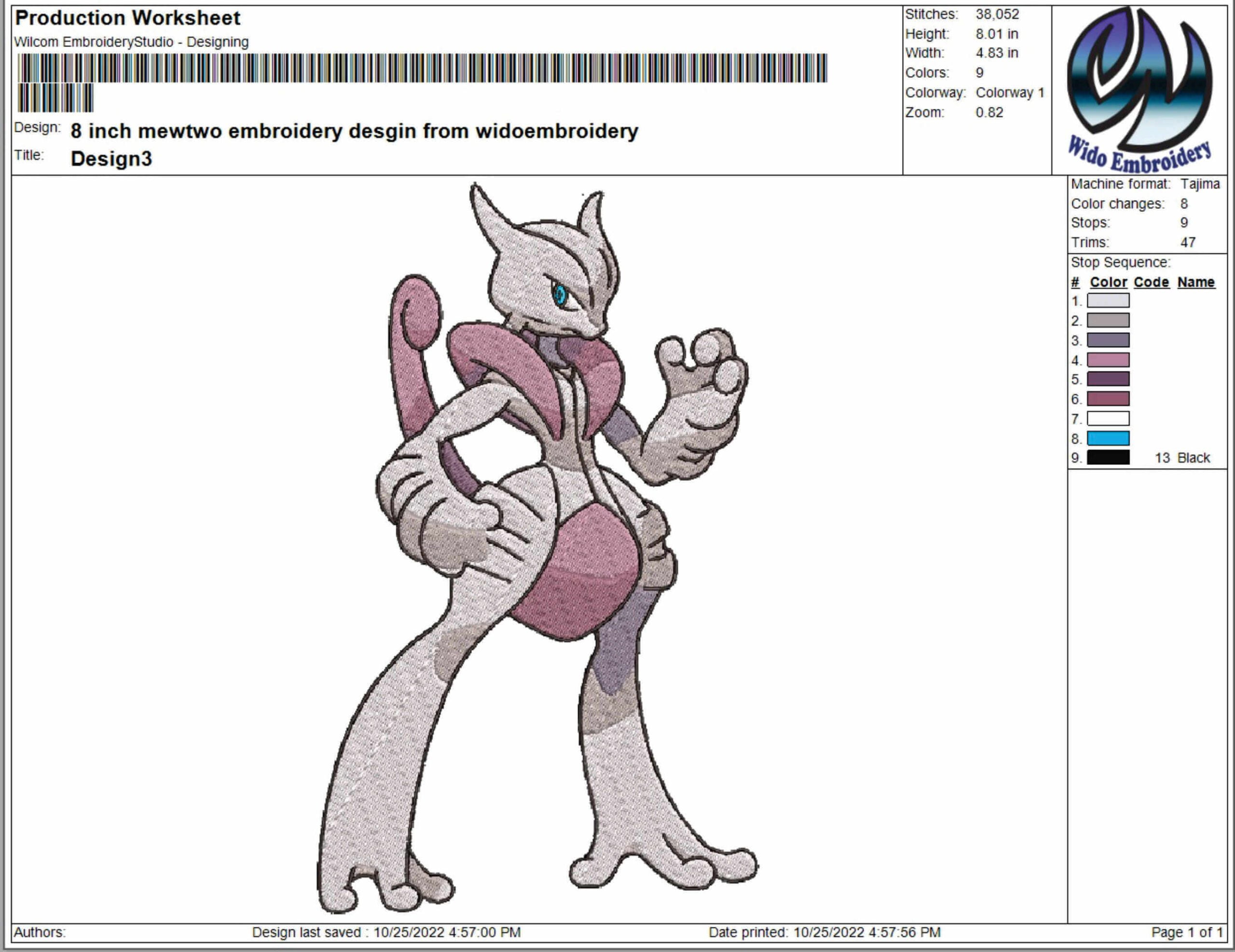
Task: Select stop 3 slate purple swatch
Action: click(x=1108, y=340)
